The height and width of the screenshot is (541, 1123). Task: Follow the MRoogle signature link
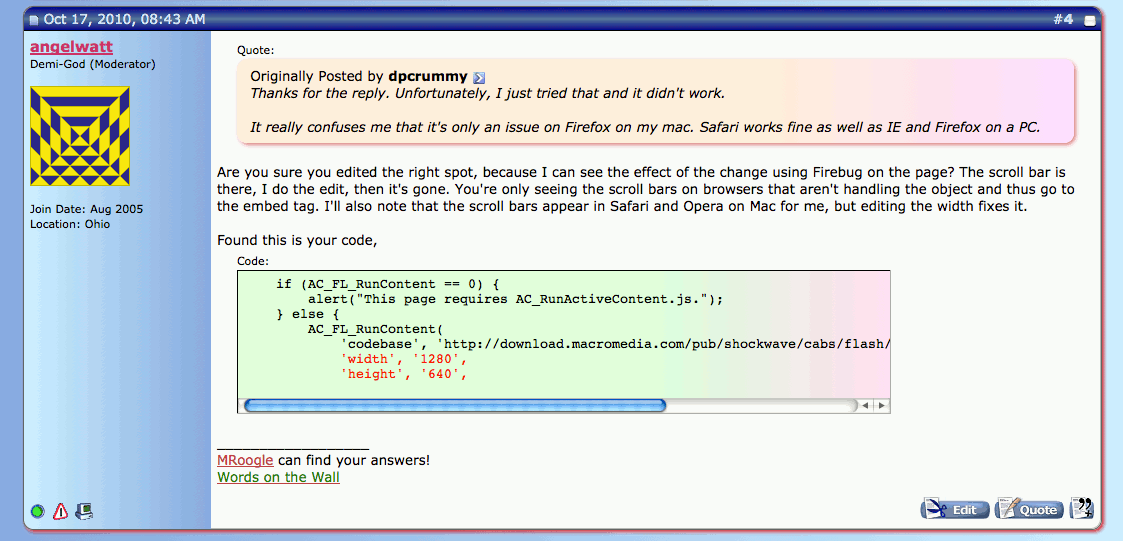point(246,460)
